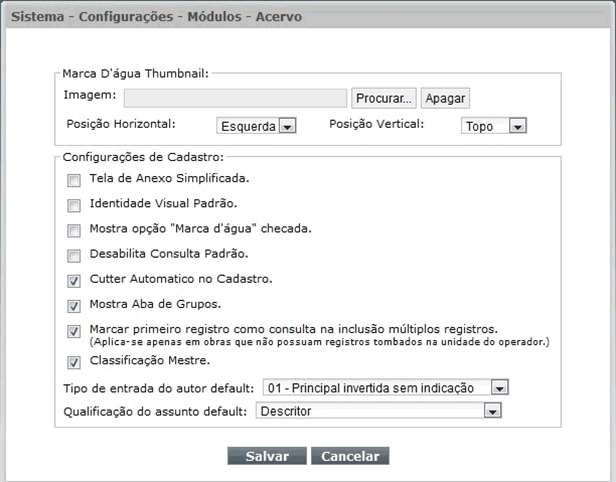The height and width of the screenshot is (482, 616).
Task: Enable Identidade Visual Padrão checkbox
Action: coord(74,205)
